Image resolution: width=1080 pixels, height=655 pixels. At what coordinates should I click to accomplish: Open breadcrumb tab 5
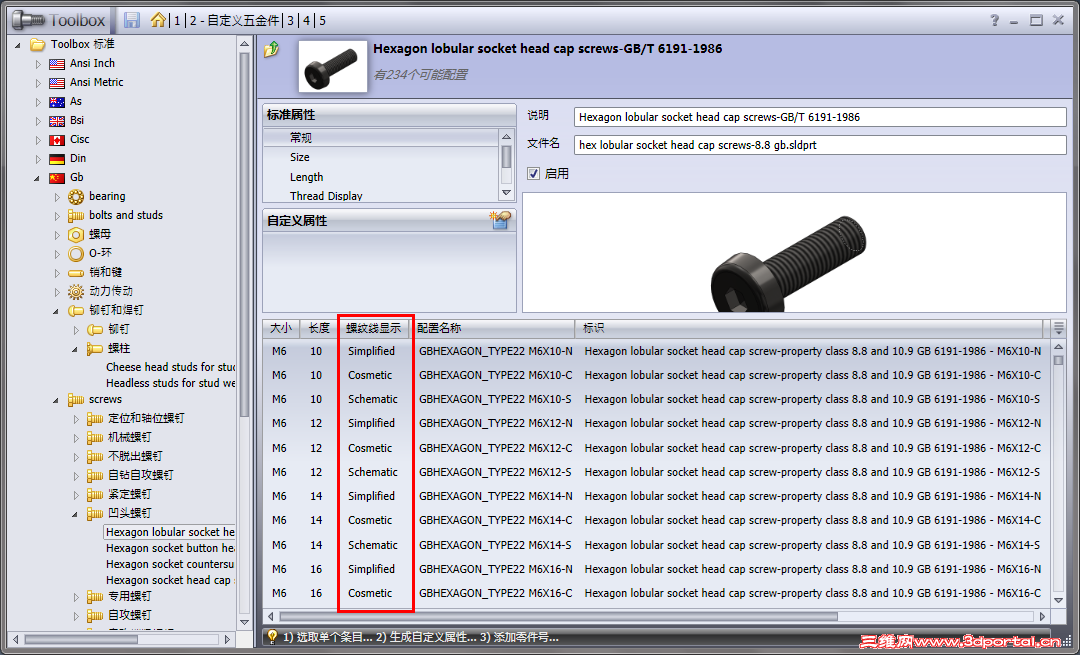322,21
